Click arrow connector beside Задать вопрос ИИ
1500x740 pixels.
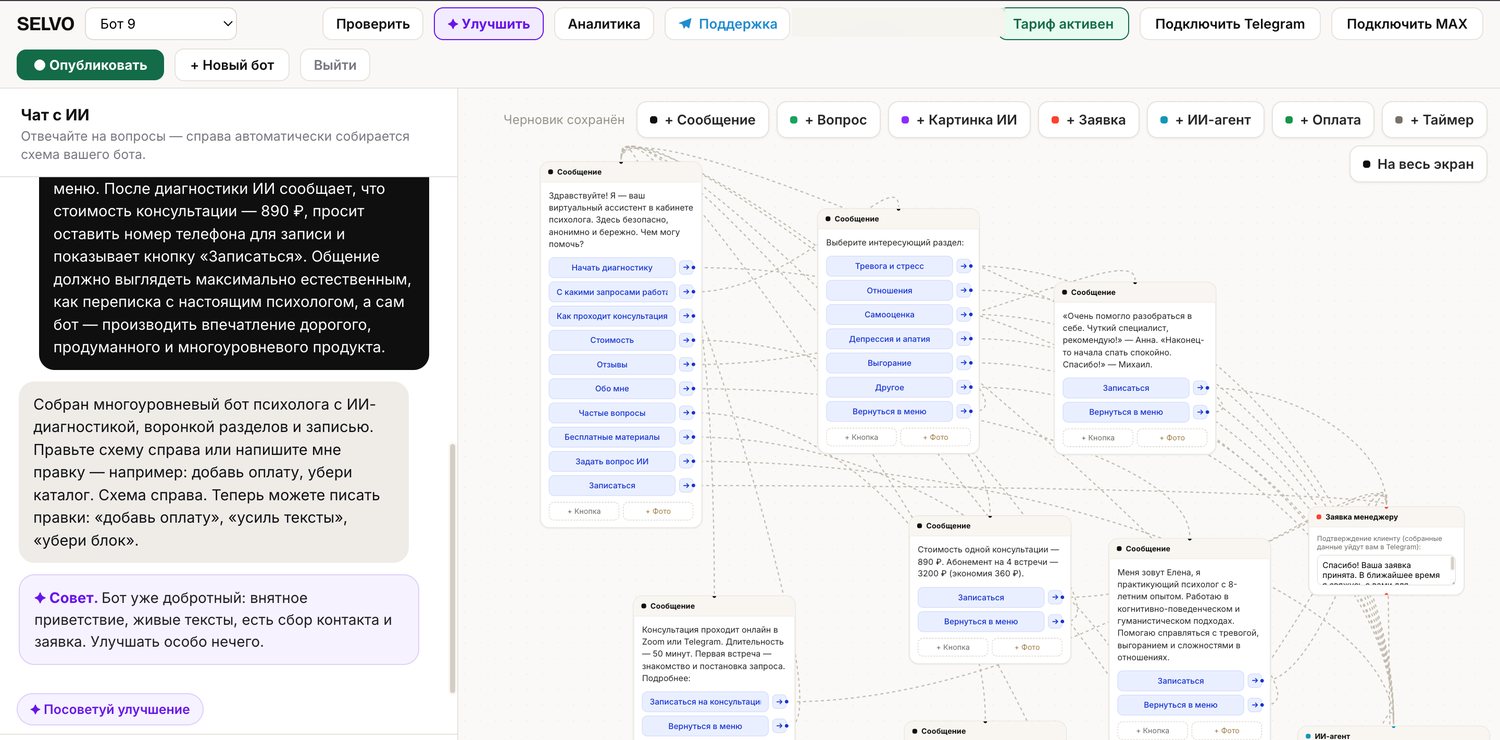coord(687,461)
